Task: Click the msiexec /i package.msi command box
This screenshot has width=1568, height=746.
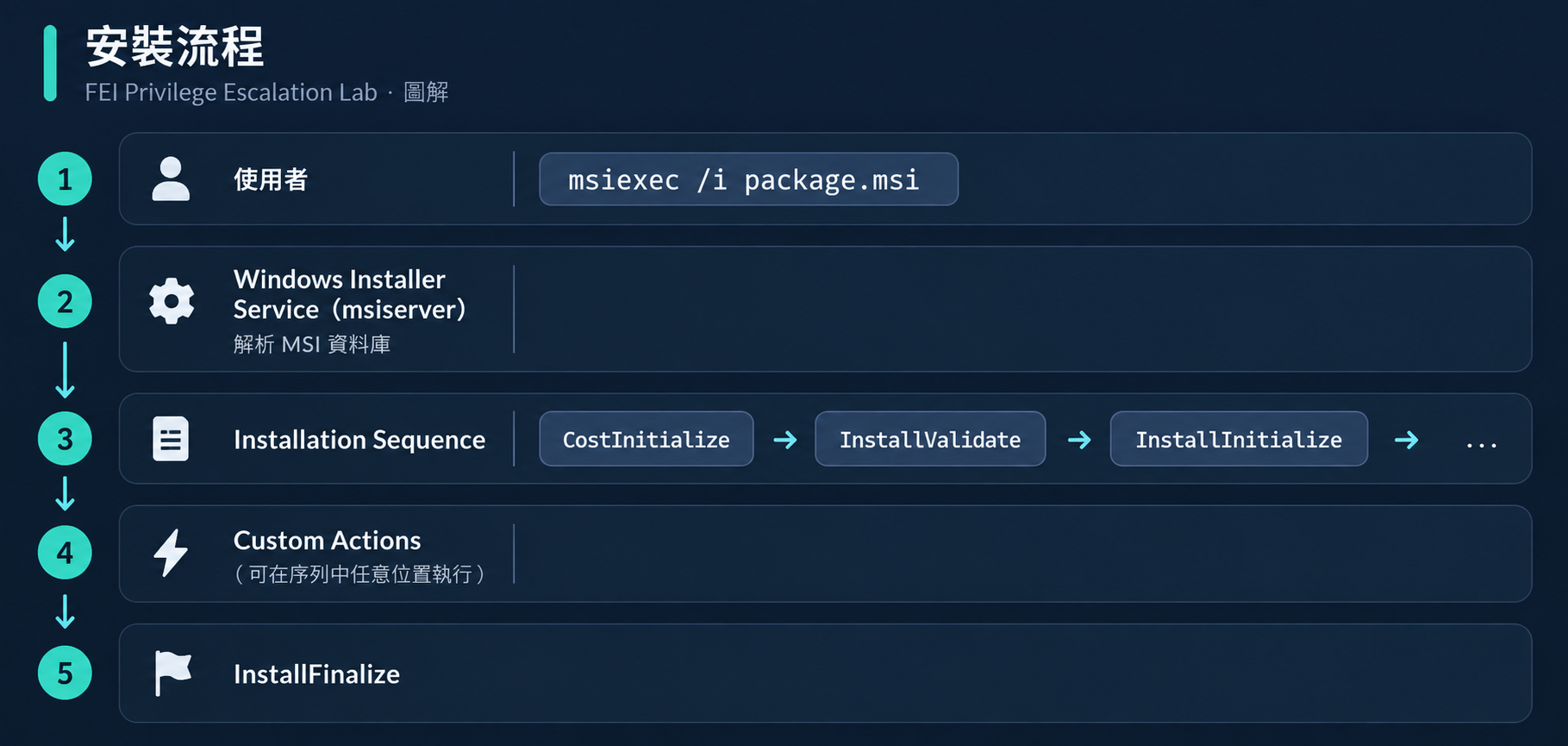Action: tap(748, 179)
